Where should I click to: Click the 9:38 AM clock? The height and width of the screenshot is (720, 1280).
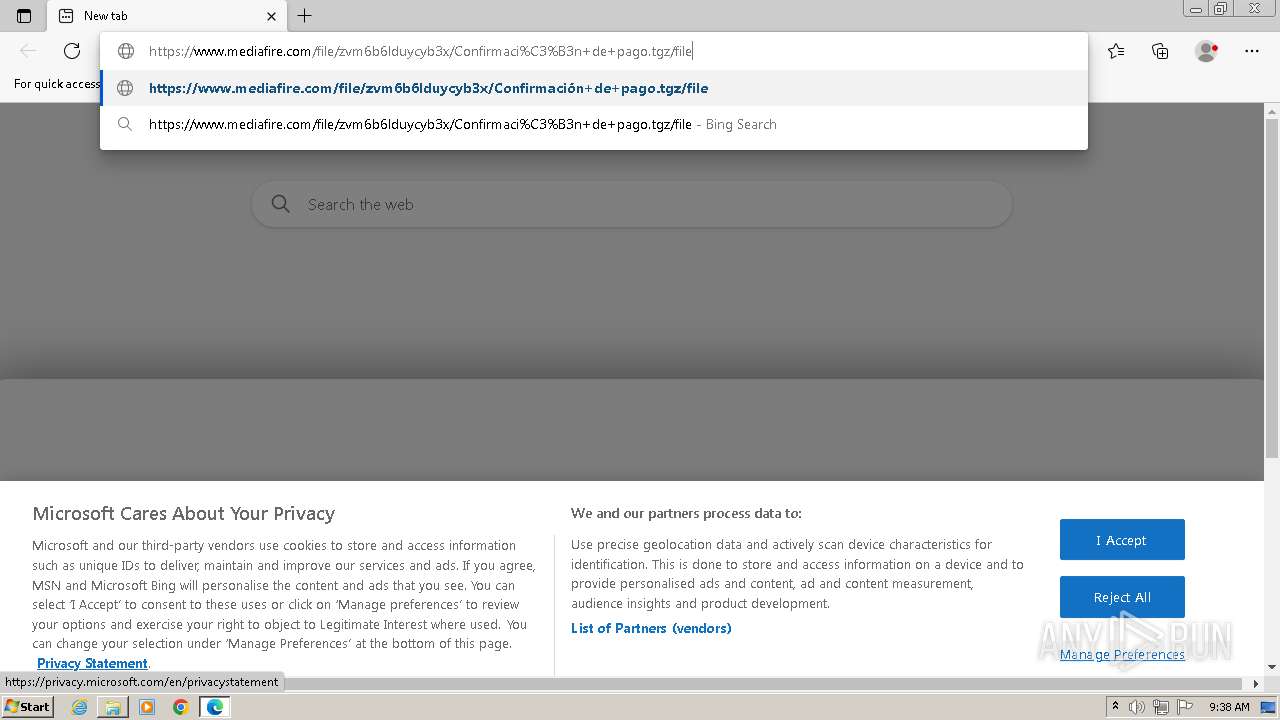[x=1229, y=707]
